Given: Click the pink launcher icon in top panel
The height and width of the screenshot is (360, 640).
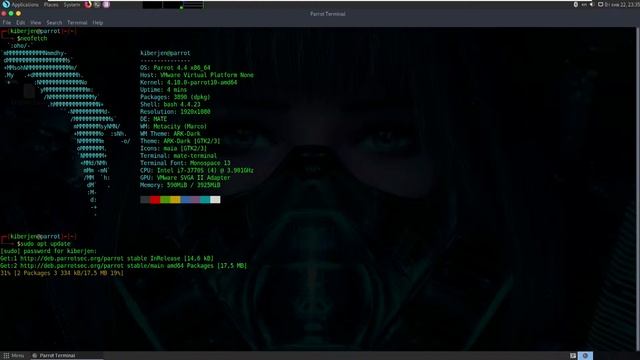Looking at the screenshot, I should [x=106, y=4].
